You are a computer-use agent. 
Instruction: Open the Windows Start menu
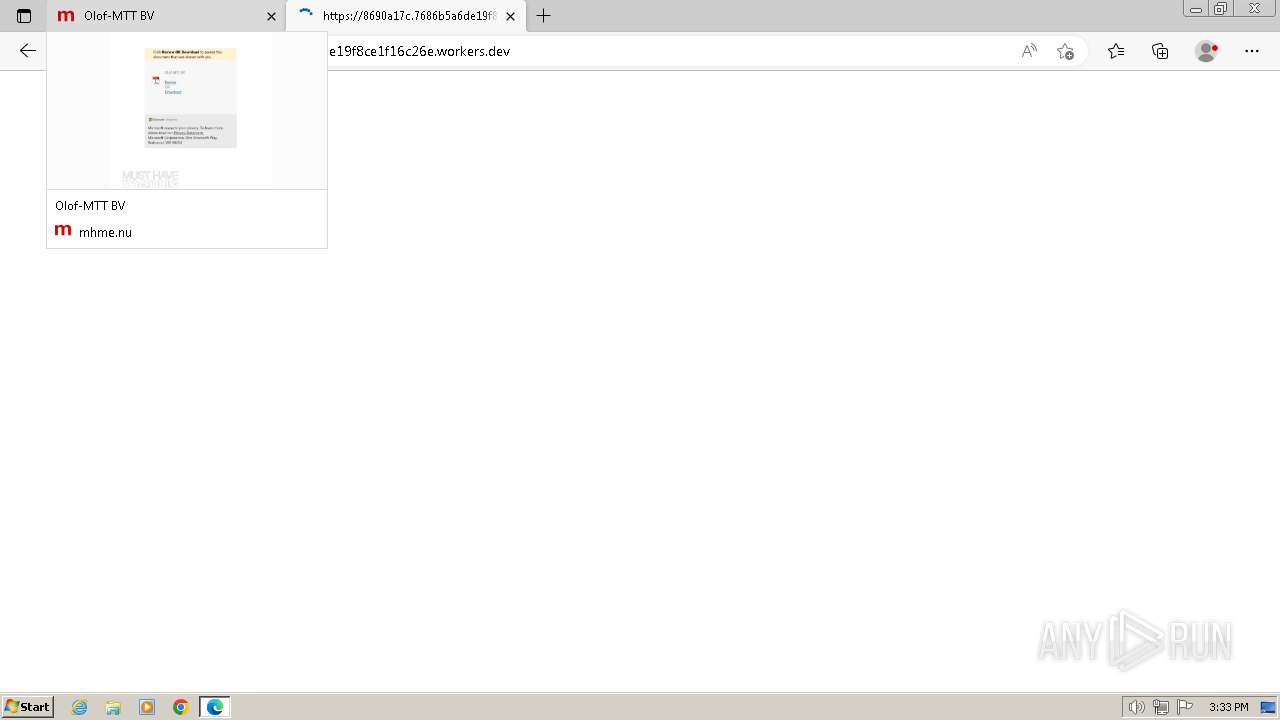click(x=27, y=707)
